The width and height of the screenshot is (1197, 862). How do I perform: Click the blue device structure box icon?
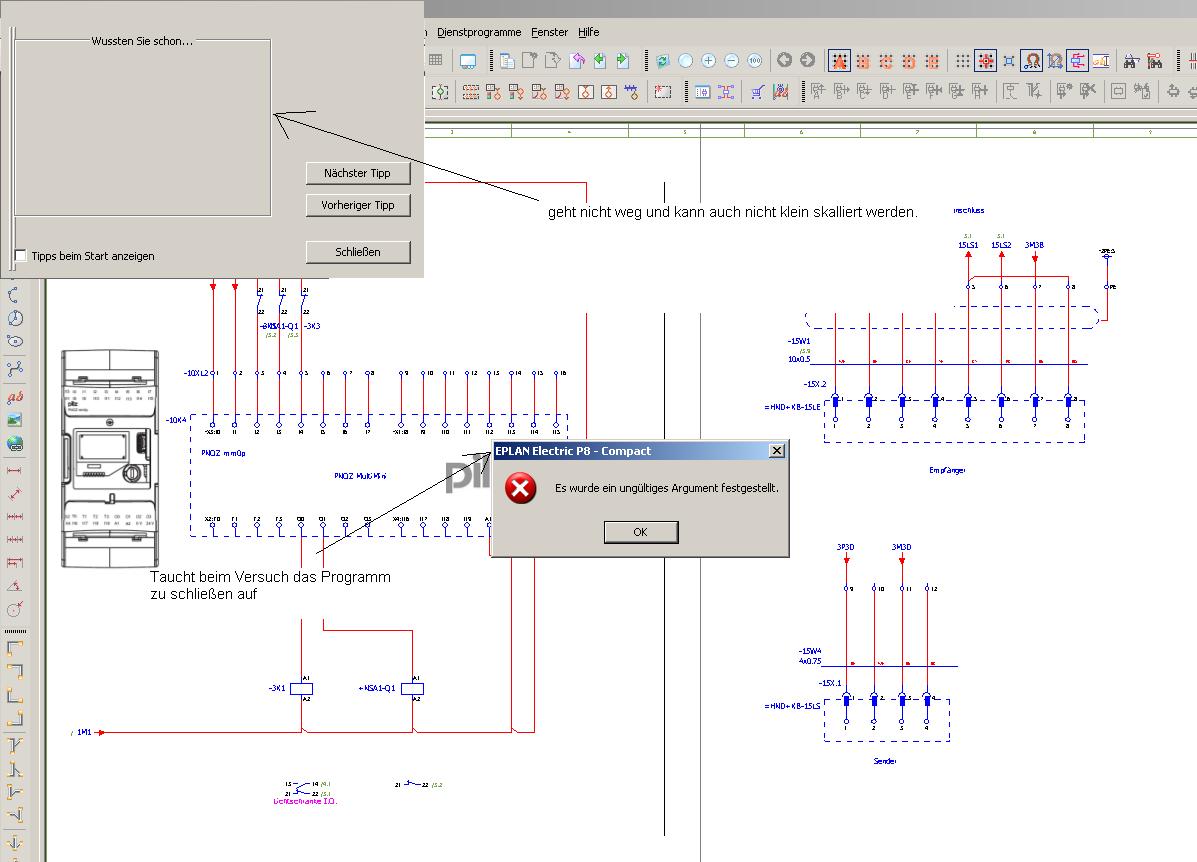coord(702,92)
